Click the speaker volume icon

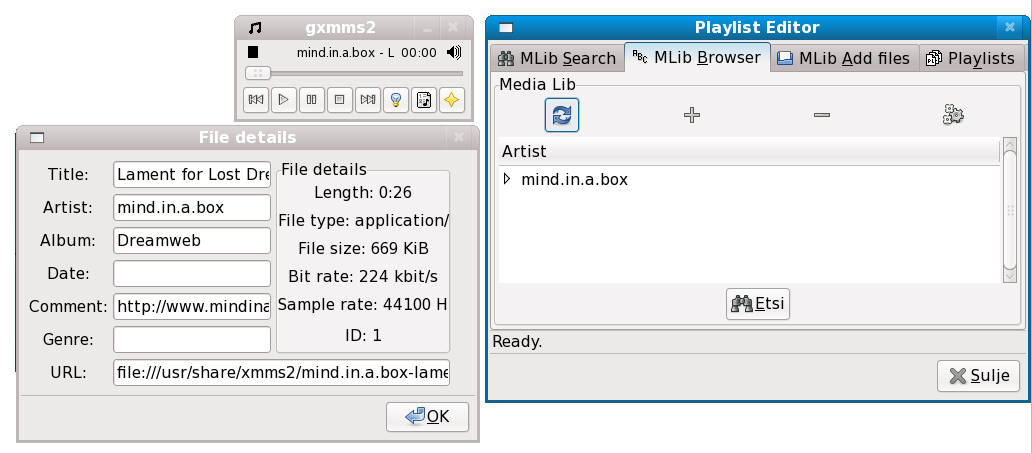coord(454,52)
